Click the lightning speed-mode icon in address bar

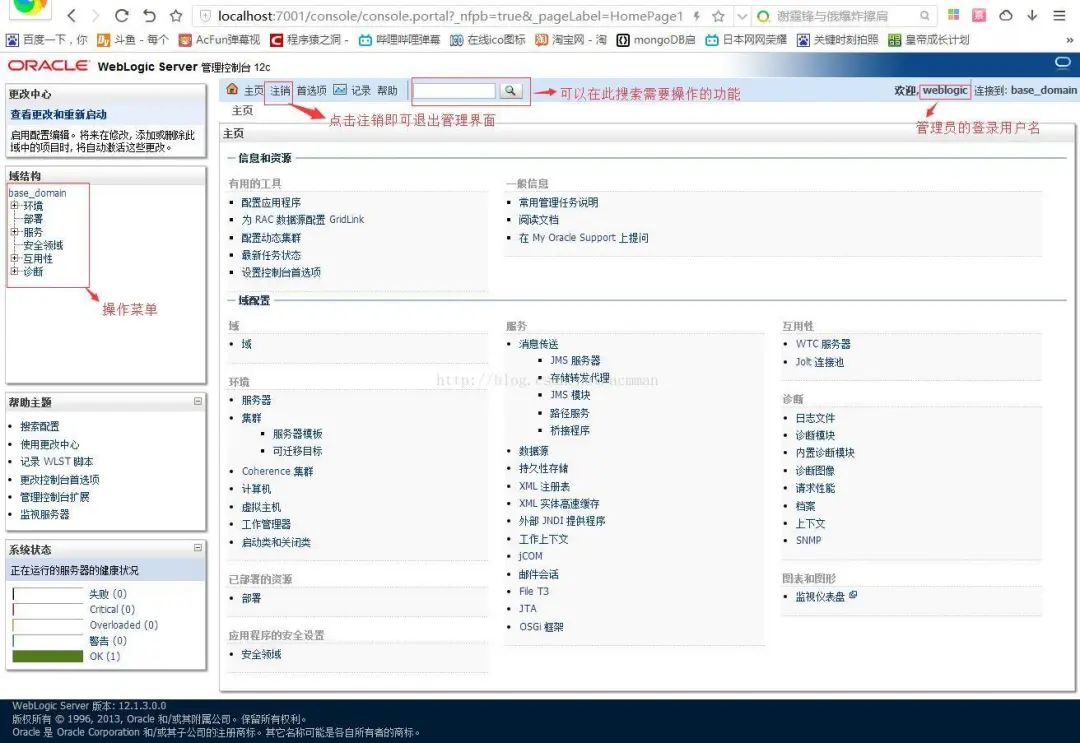tap(697, 15)
